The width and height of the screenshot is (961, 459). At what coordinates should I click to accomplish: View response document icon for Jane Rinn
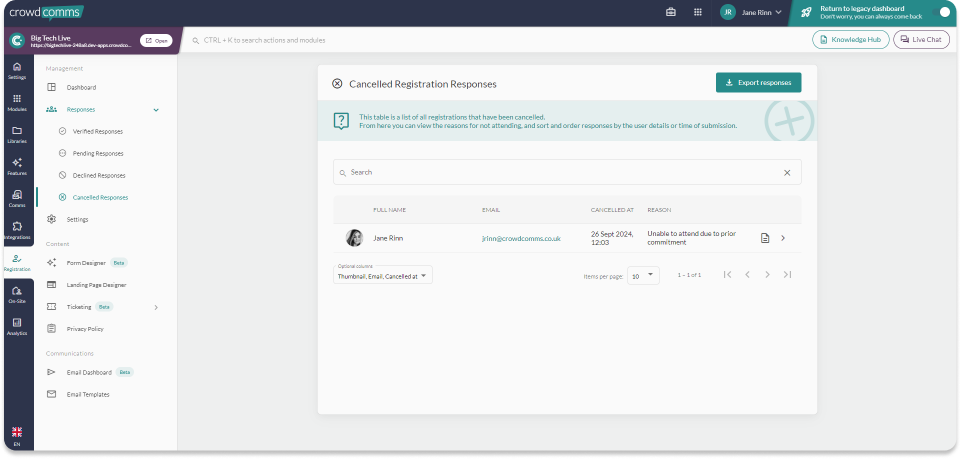(x=765, y=238)
